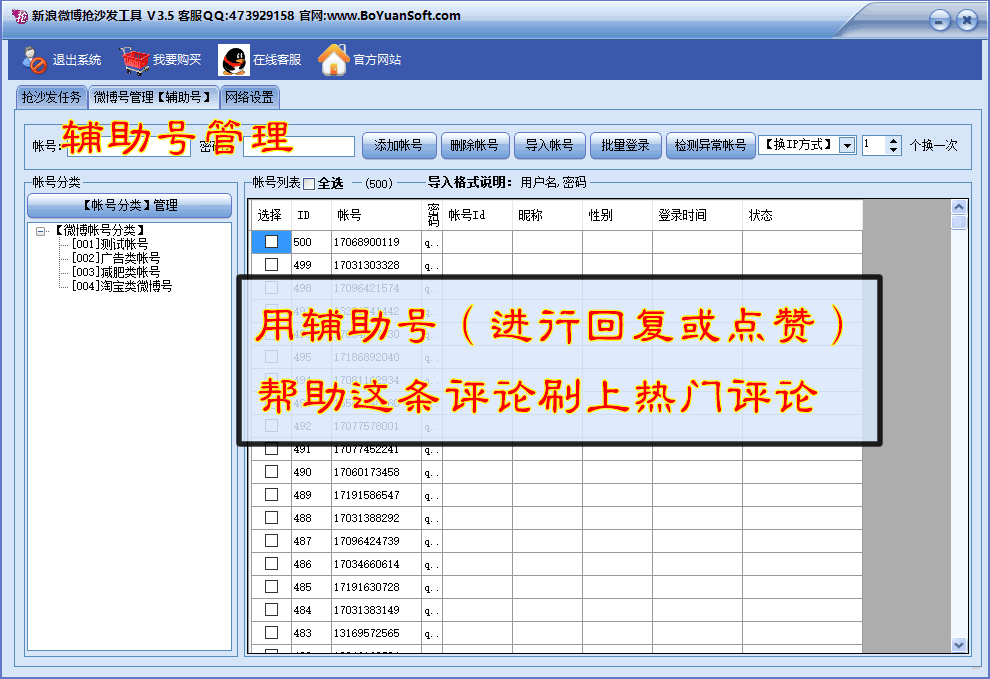Screen dimensions: 990x679
Task: Select account cell 13169572565
Action: point(376,632)
